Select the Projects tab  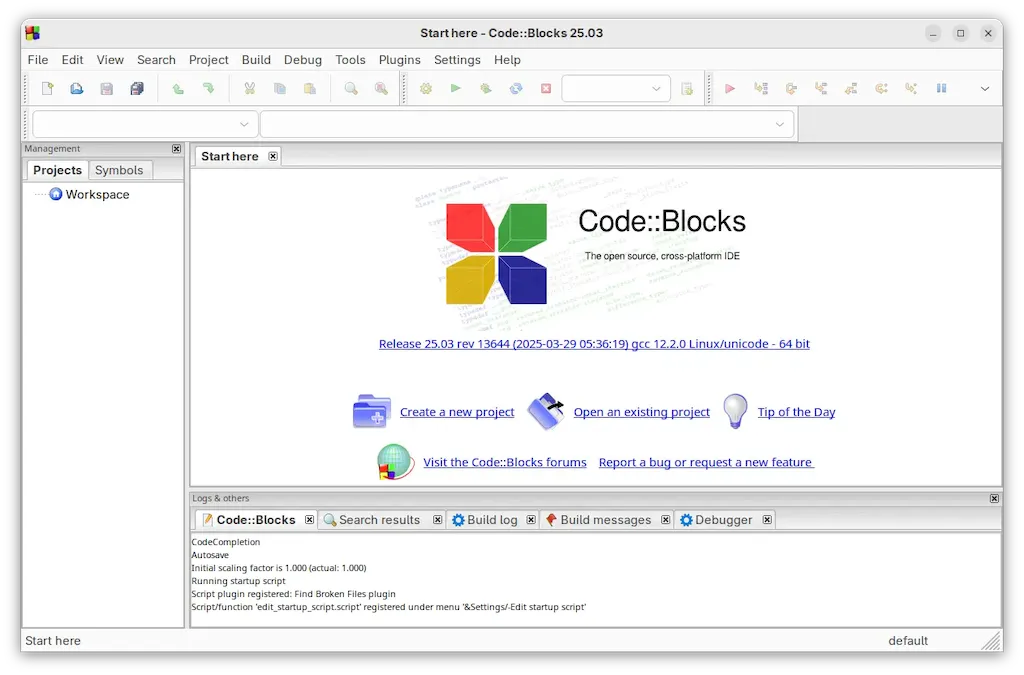click(57, 170)
